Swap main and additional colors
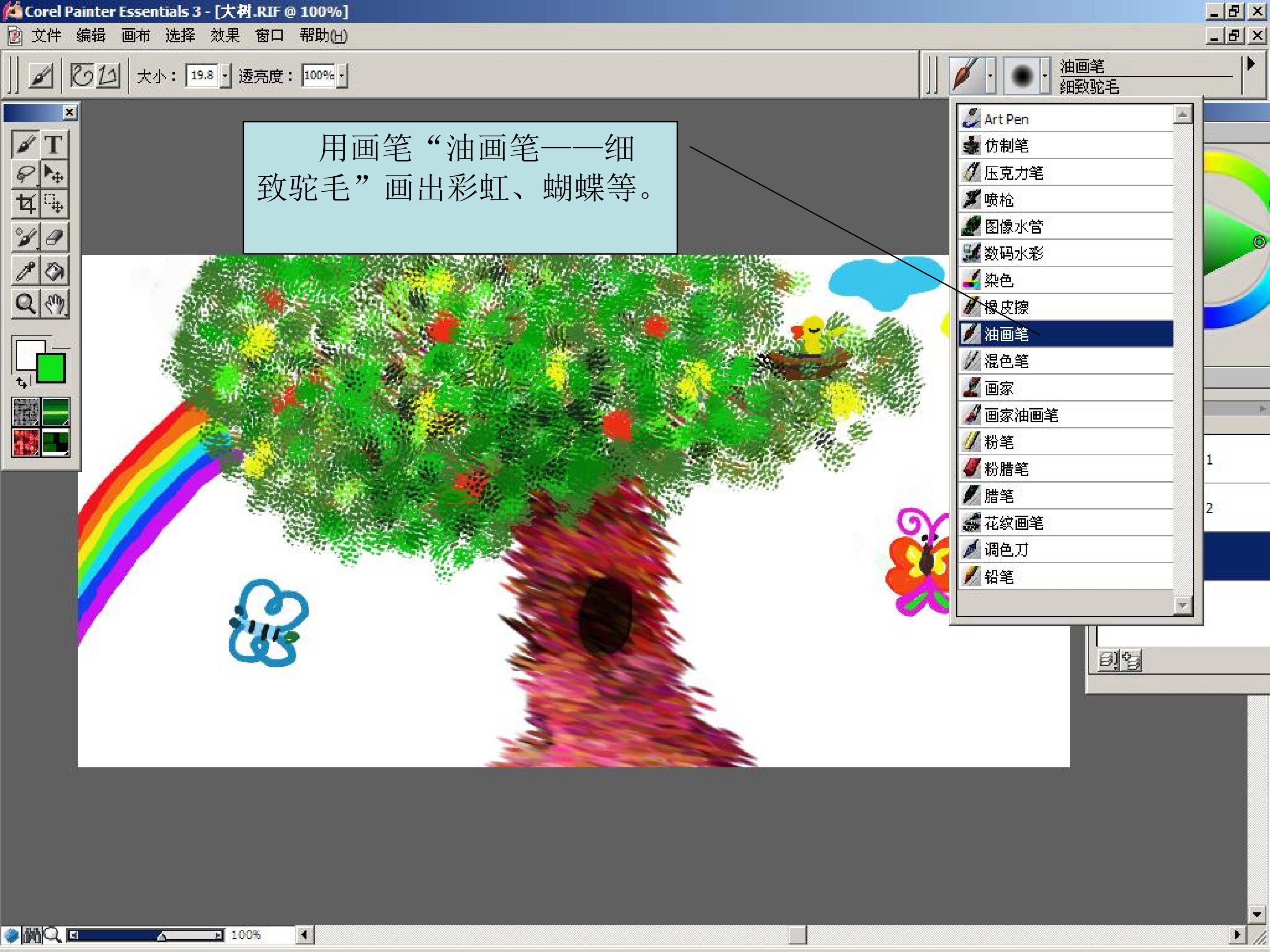Screen dimensions: 1270x952 [x=21, y=382]
